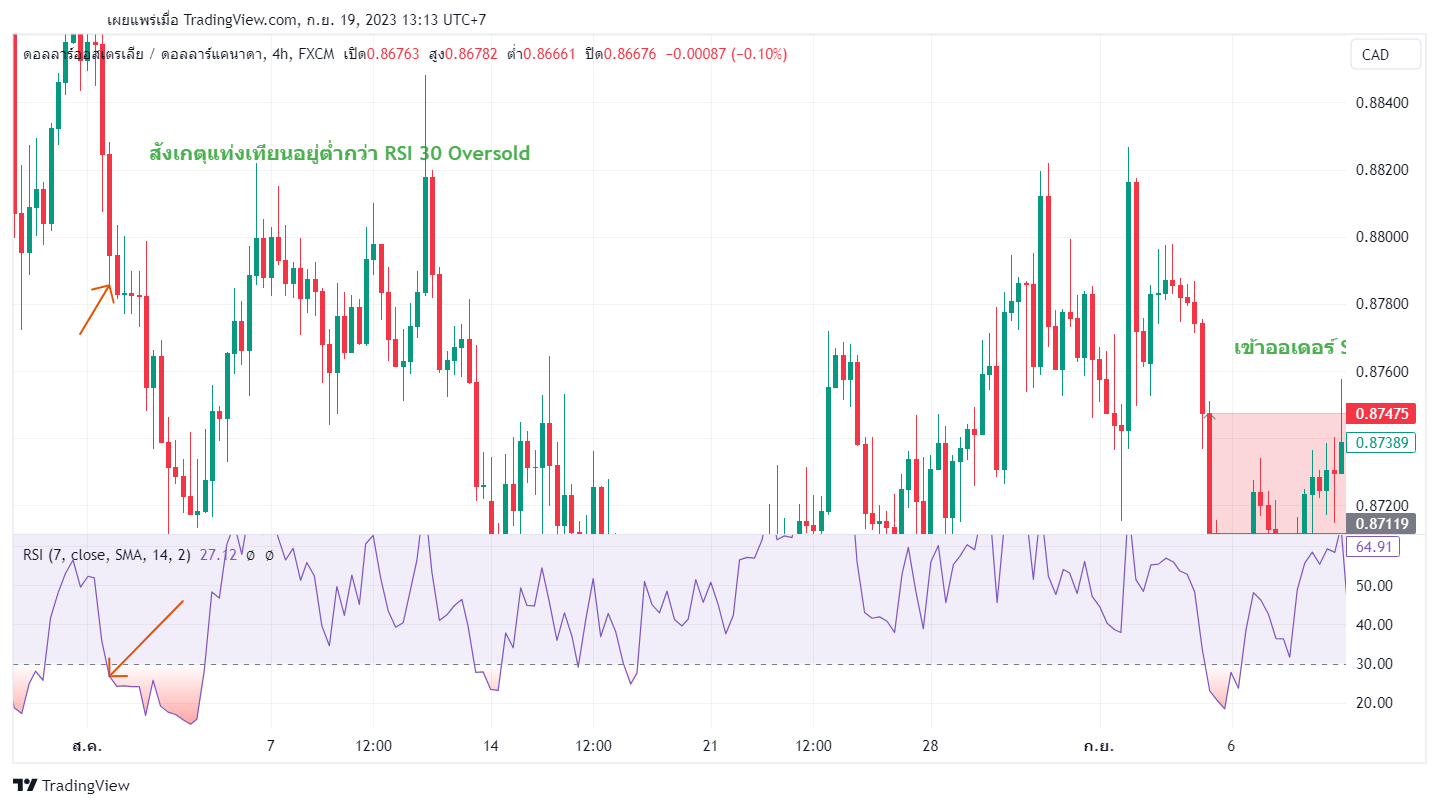Click the red 0.87475 price label

coord(1381,413)
